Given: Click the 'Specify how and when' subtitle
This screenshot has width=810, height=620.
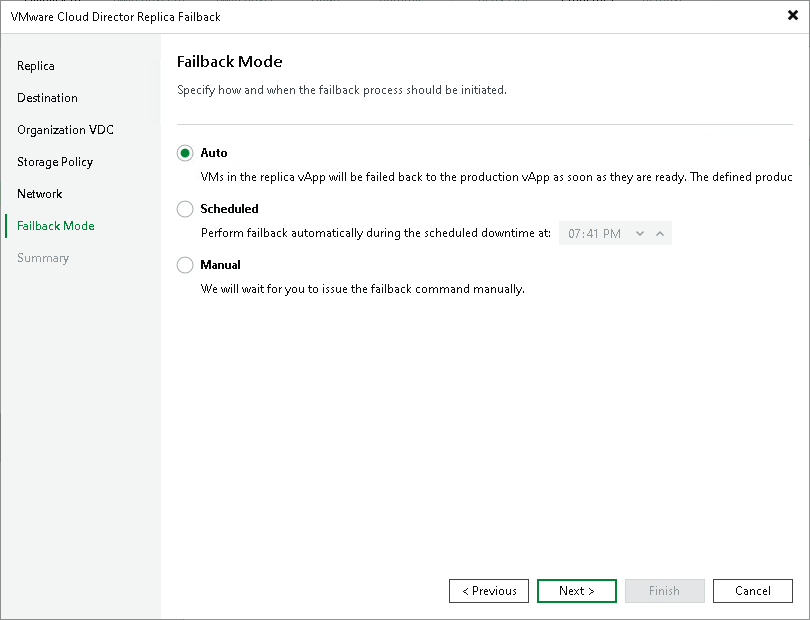Looking at the screenshot, I should [x=341, y=90].
